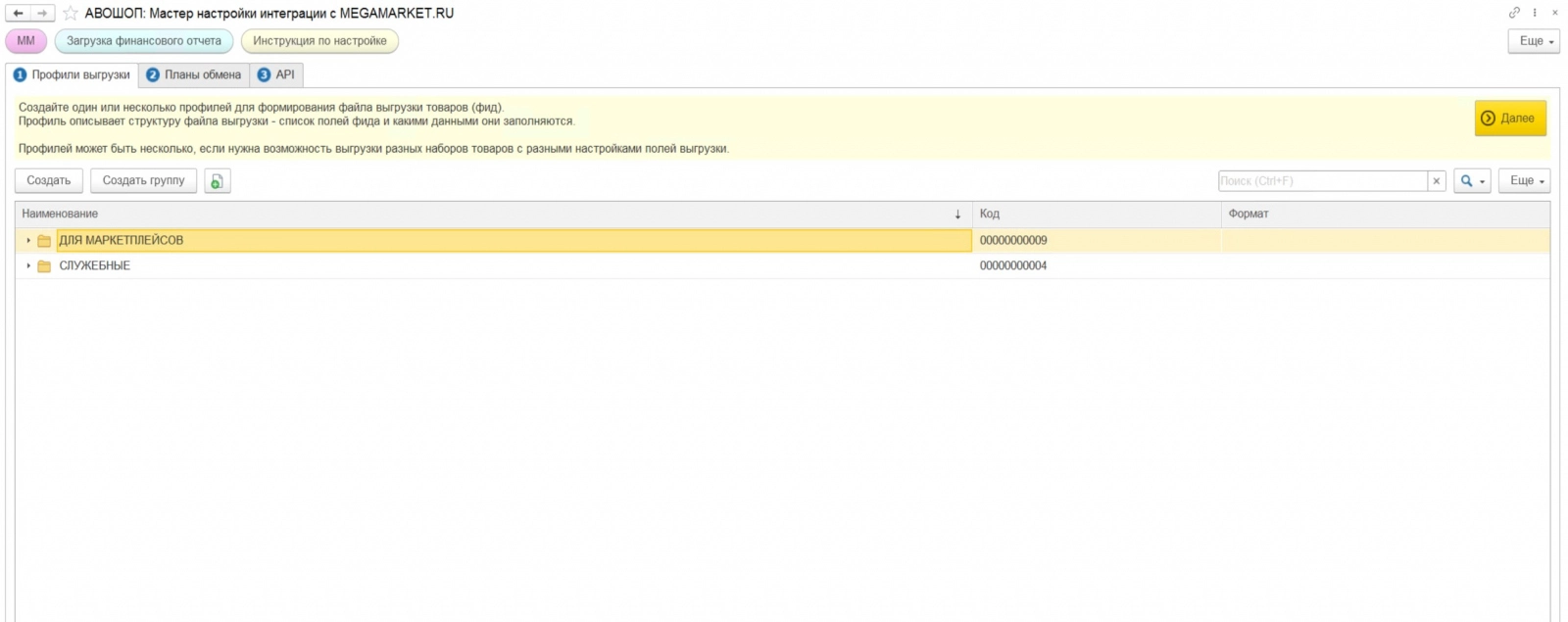Image resolution: width=1568 pixels, height=622 pixels.
Task: Click the Формат column header
Action: [x=1386, y=215]
